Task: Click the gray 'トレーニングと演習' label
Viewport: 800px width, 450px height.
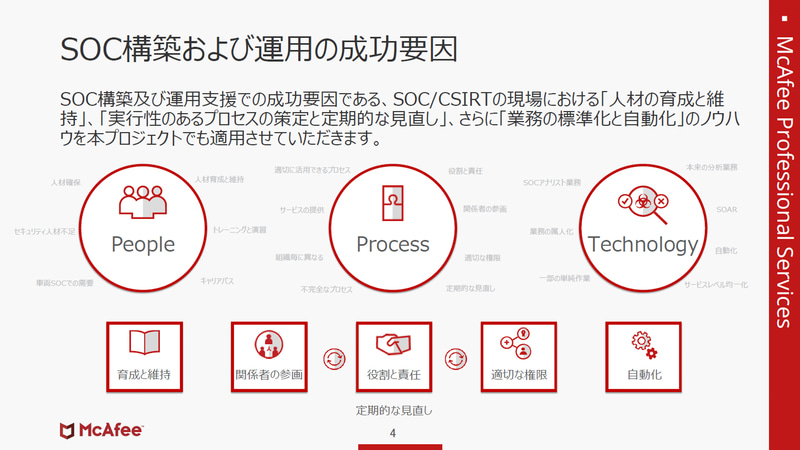Action: [239, 230]
